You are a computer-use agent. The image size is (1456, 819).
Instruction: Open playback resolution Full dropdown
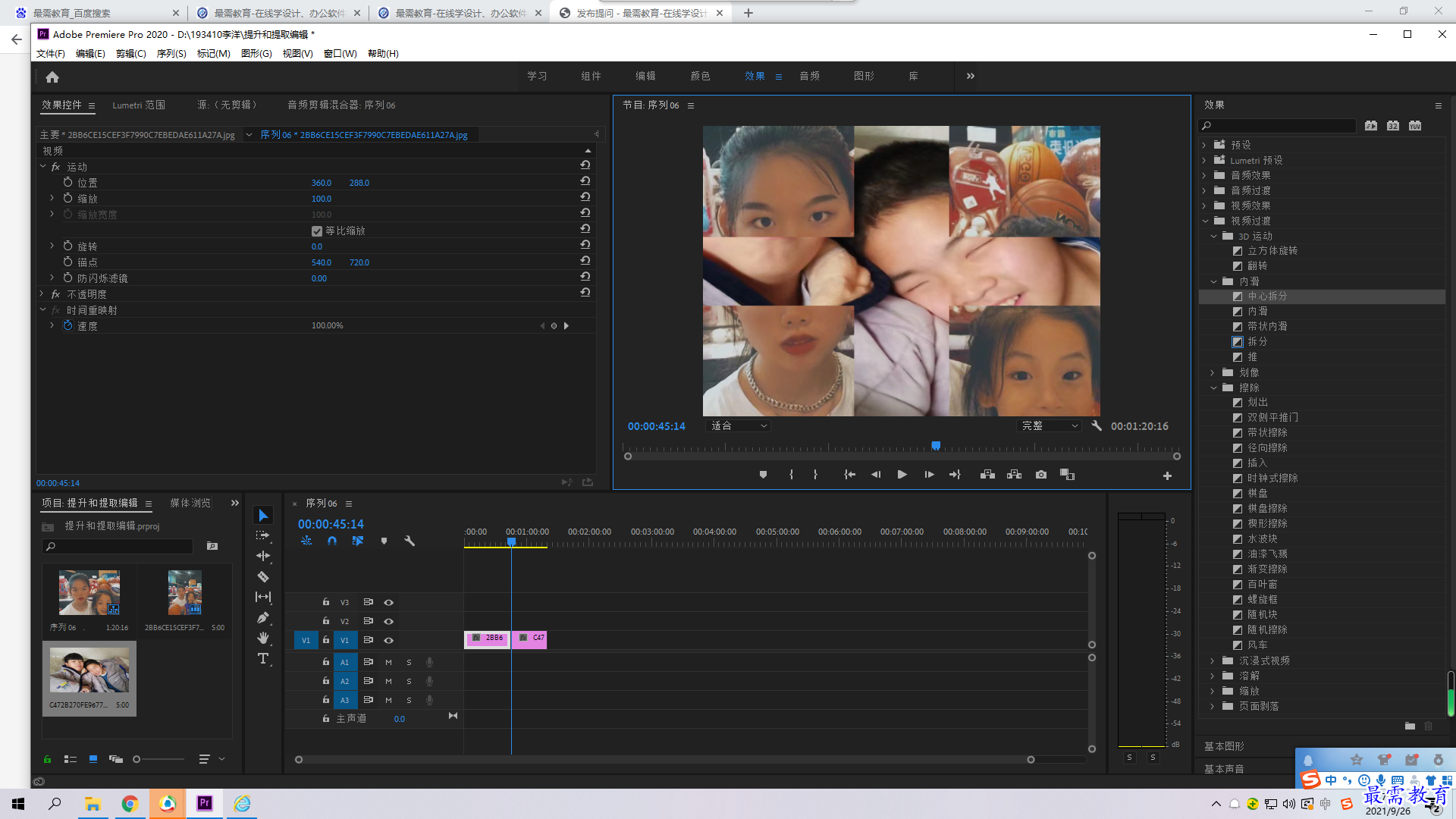click(1050, 426)
